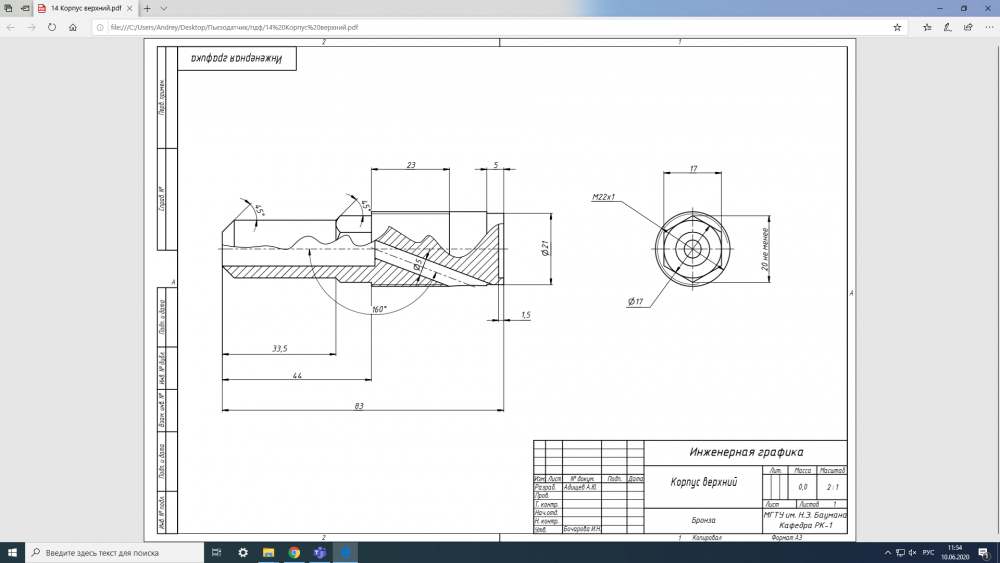Image resolution: width=1000 pixels, height=563 pixels.
Task: Switch input language РУС indicator
Action: pos(929,553)
